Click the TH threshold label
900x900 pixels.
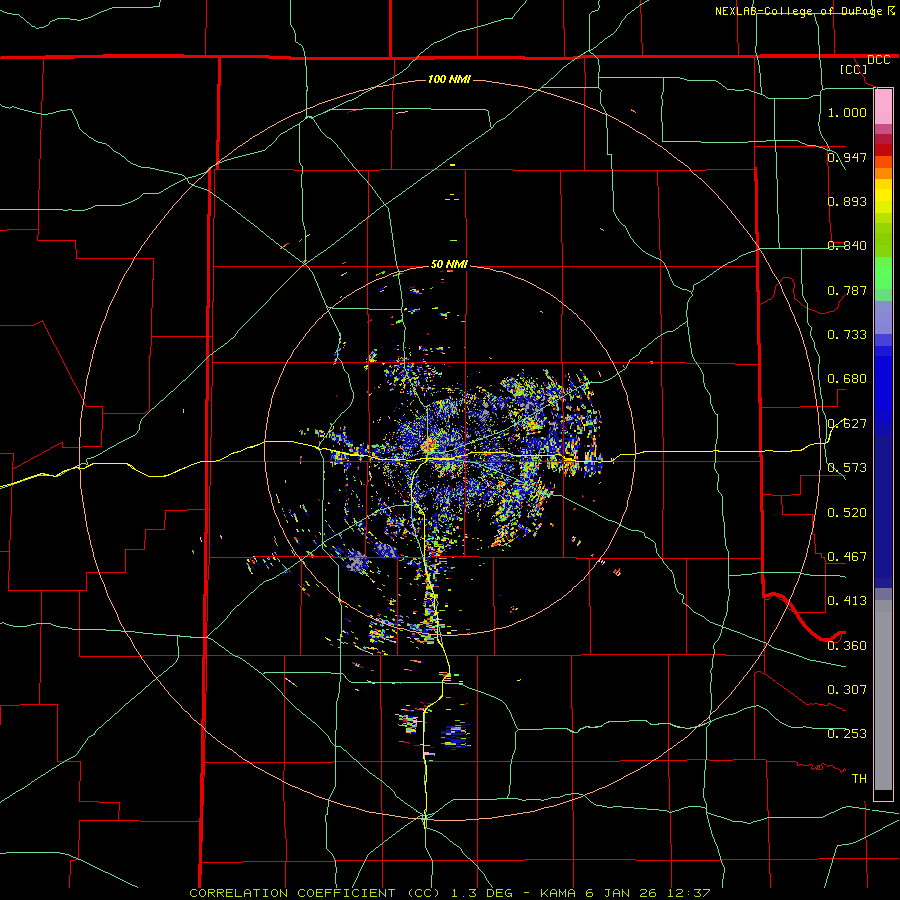[859, 779]
